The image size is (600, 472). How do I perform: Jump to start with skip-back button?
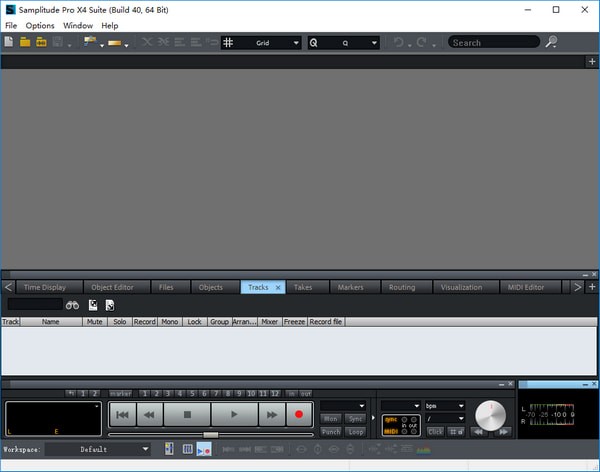pyautogui.click(x=122, y=415)
